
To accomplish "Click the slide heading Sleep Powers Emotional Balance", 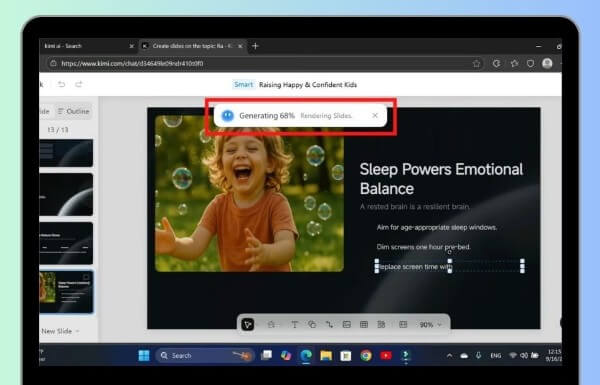I will (x=441, y=179).
